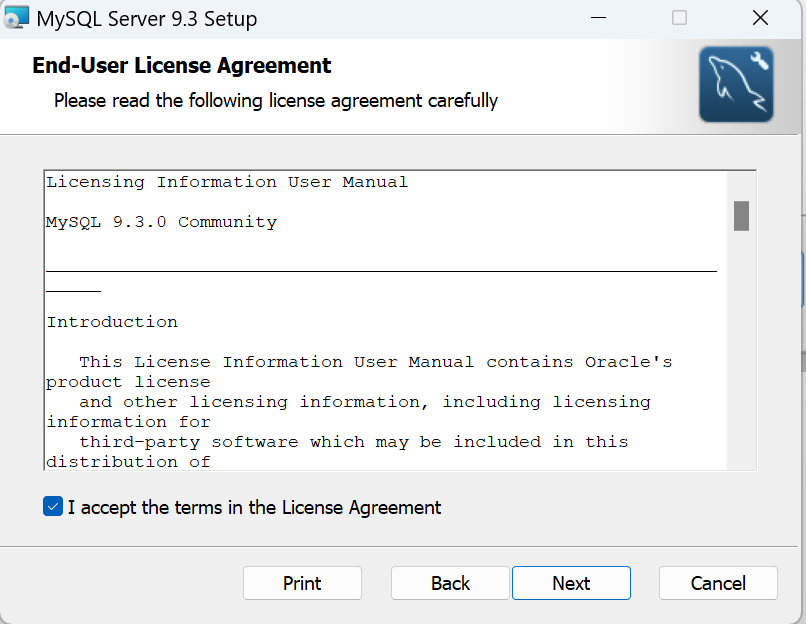
Task: Uncheck the accept license terms checkbox
Action: pyautogui.click(x=53, y=507)
